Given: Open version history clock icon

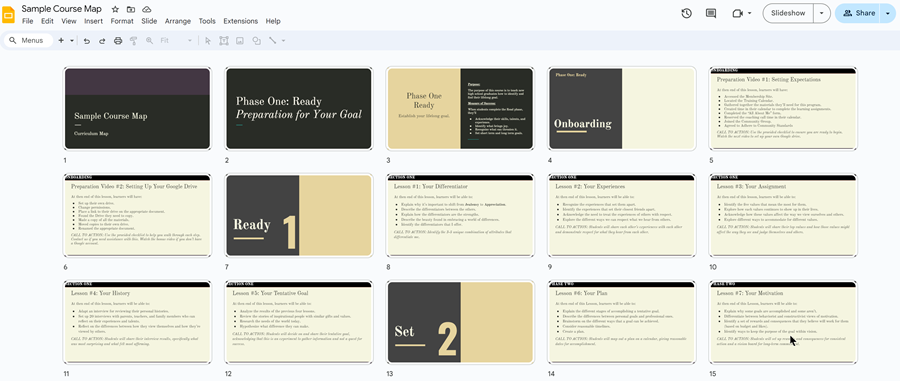Looking at the screenshot, I should click(686, 13).
